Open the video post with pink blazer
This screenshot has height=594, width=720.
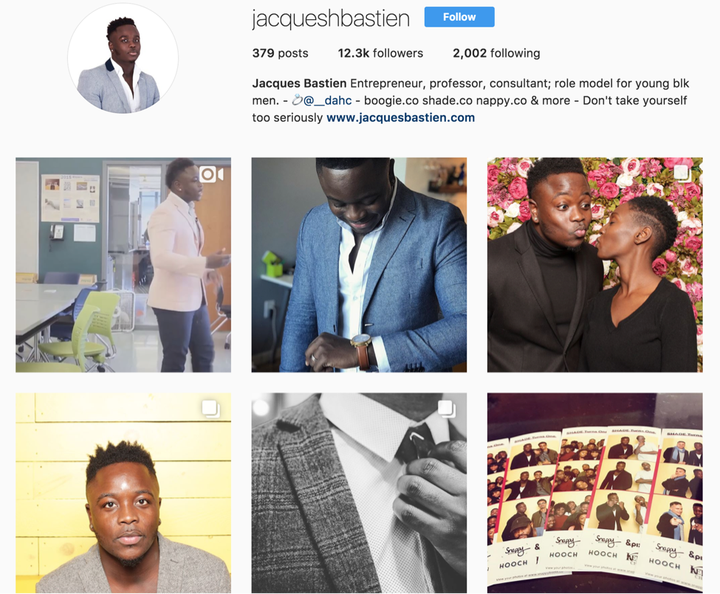123,265
